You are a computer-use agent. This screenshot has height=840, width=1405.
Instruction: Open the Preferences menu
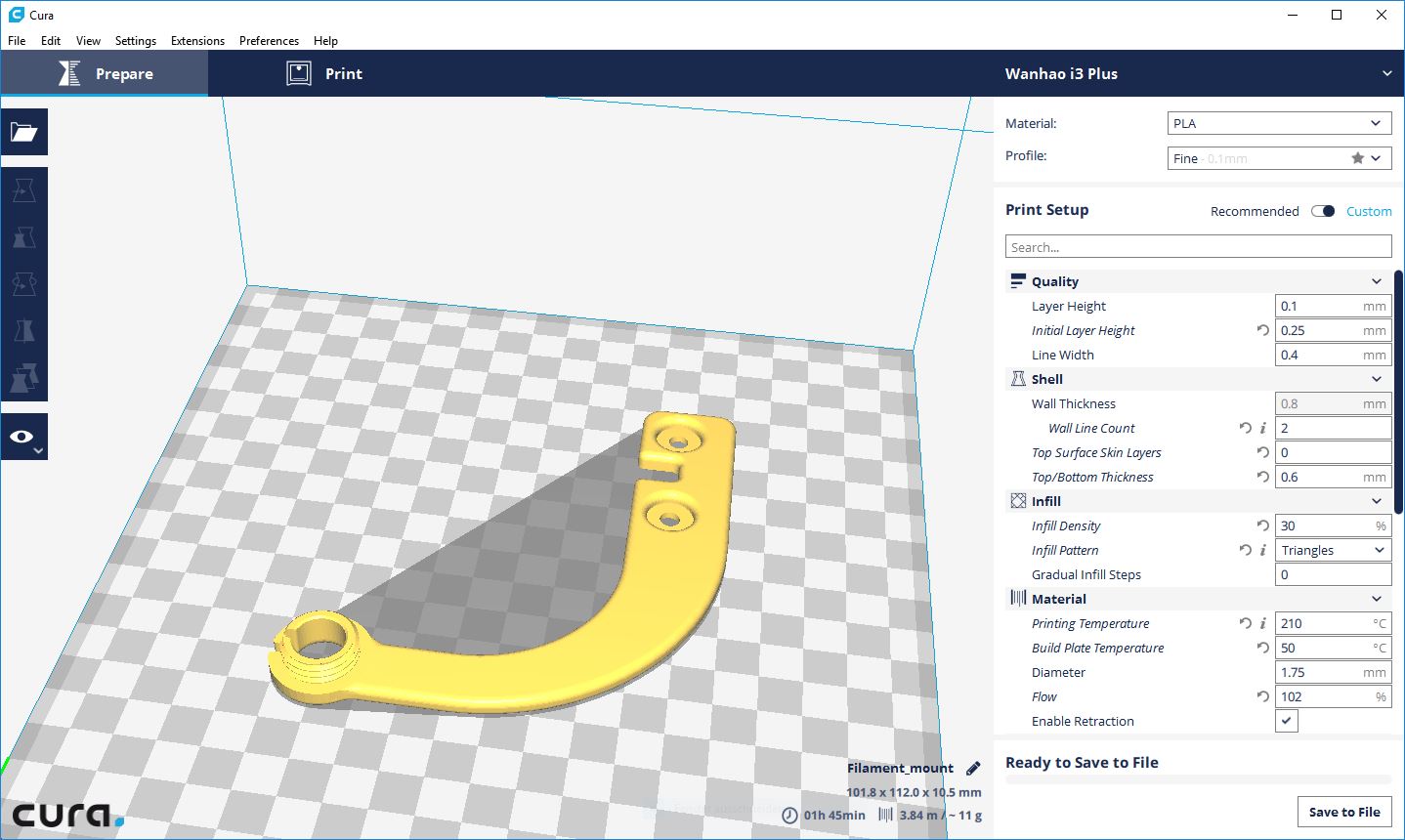pyautogui.click(x=269, y=41)
